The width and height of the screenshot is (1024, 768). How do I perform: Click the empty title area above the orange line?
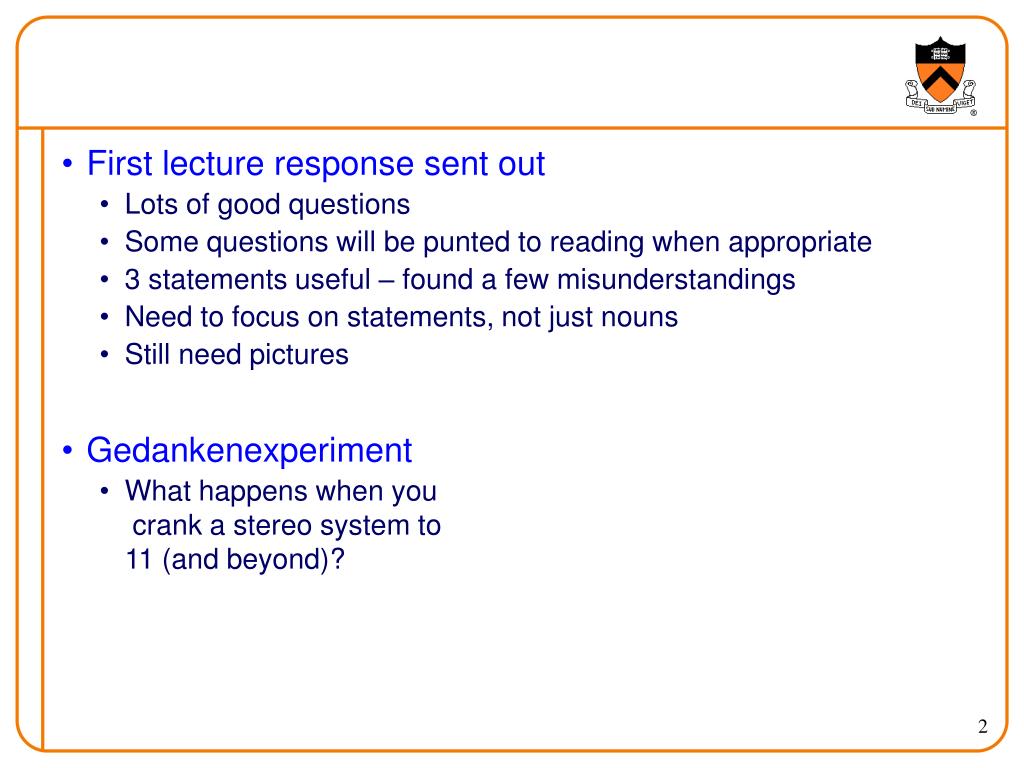click(457, 73)
